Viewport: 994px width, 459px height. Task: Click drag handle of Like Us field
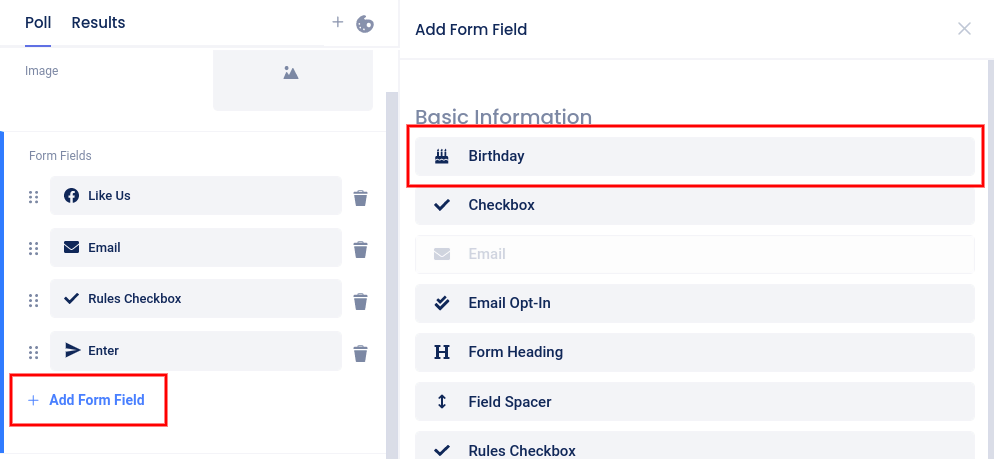tap(33, 197)
